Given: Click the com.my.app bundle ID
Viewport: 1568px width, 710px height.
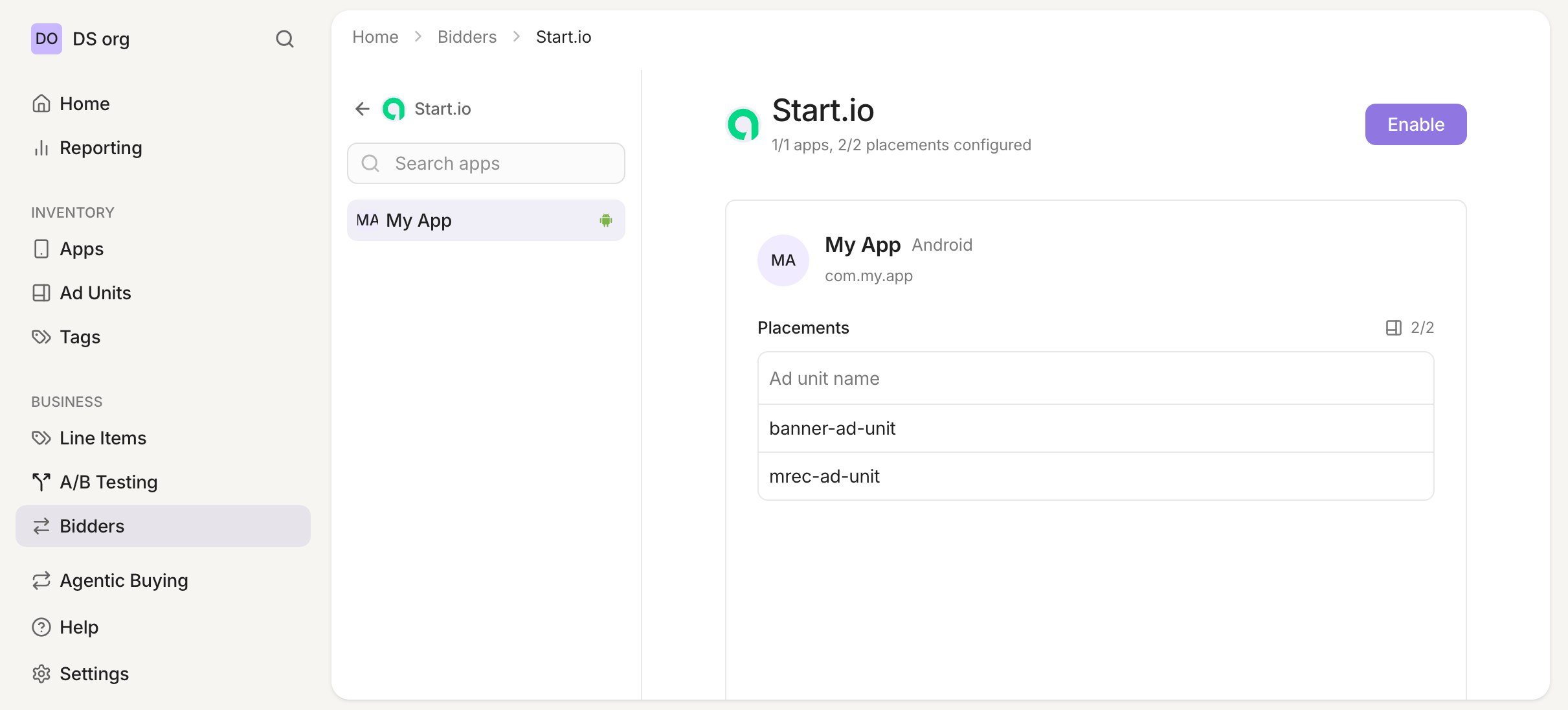Looking at the screenshot, I should 869,276.
